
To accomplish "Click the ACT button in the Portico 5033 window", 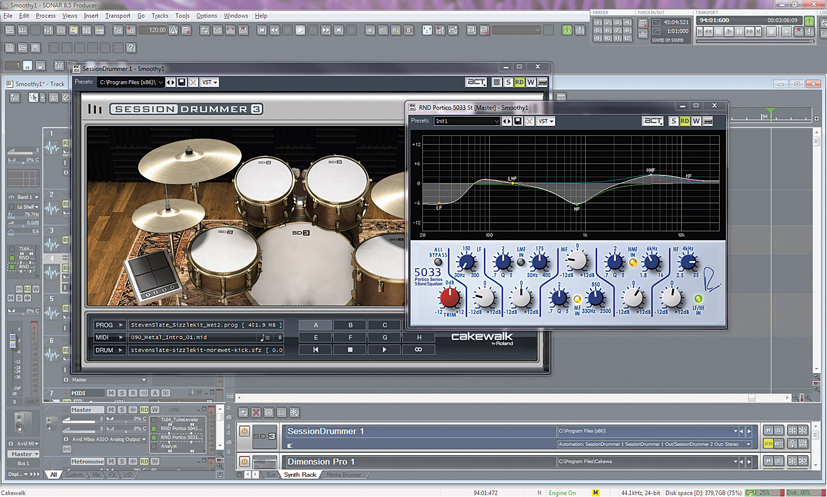I will pos(652,121).
